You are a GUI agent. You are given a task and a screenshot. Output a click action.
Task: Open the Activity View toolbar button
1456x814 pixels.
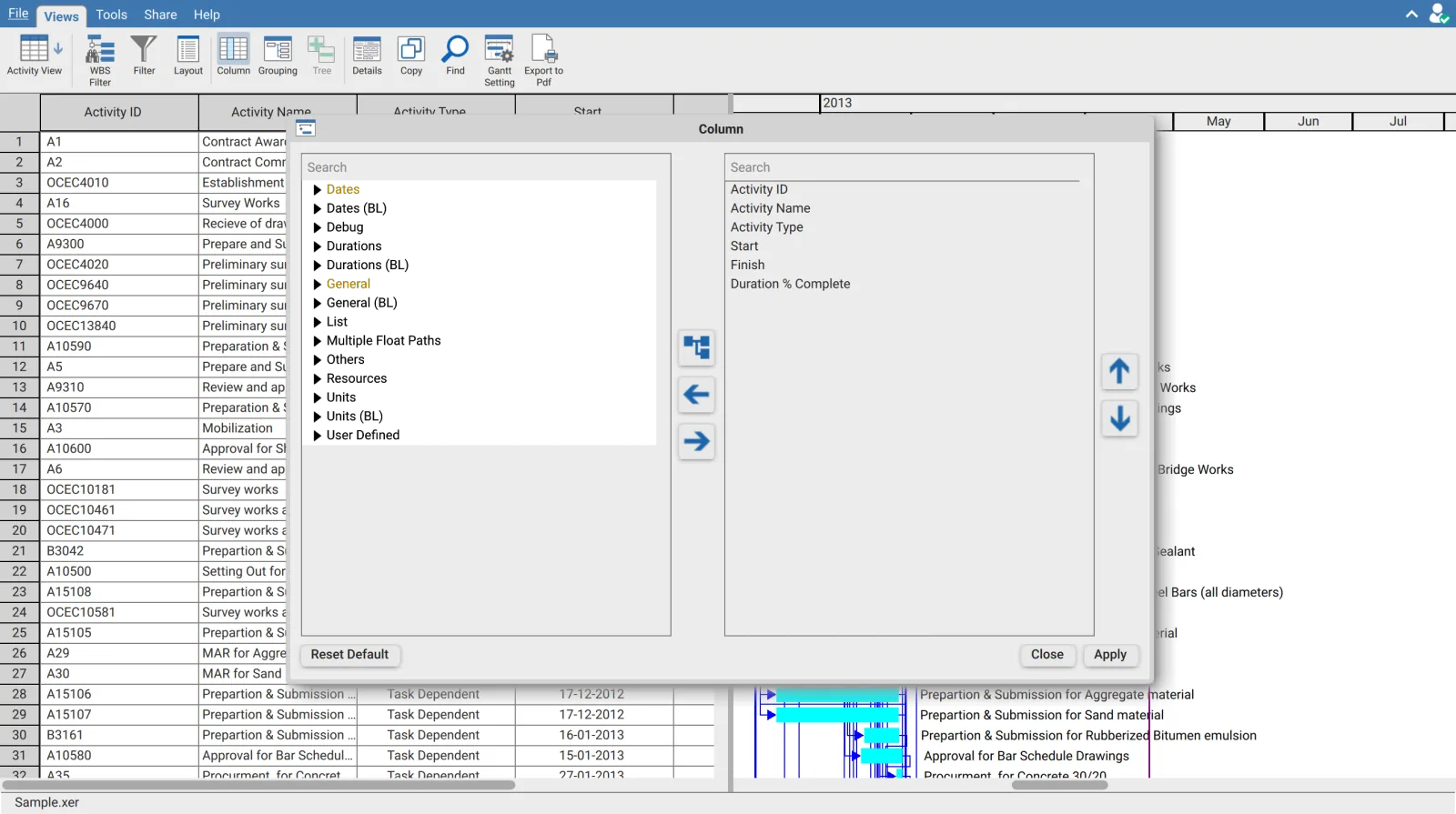point(35,56)
